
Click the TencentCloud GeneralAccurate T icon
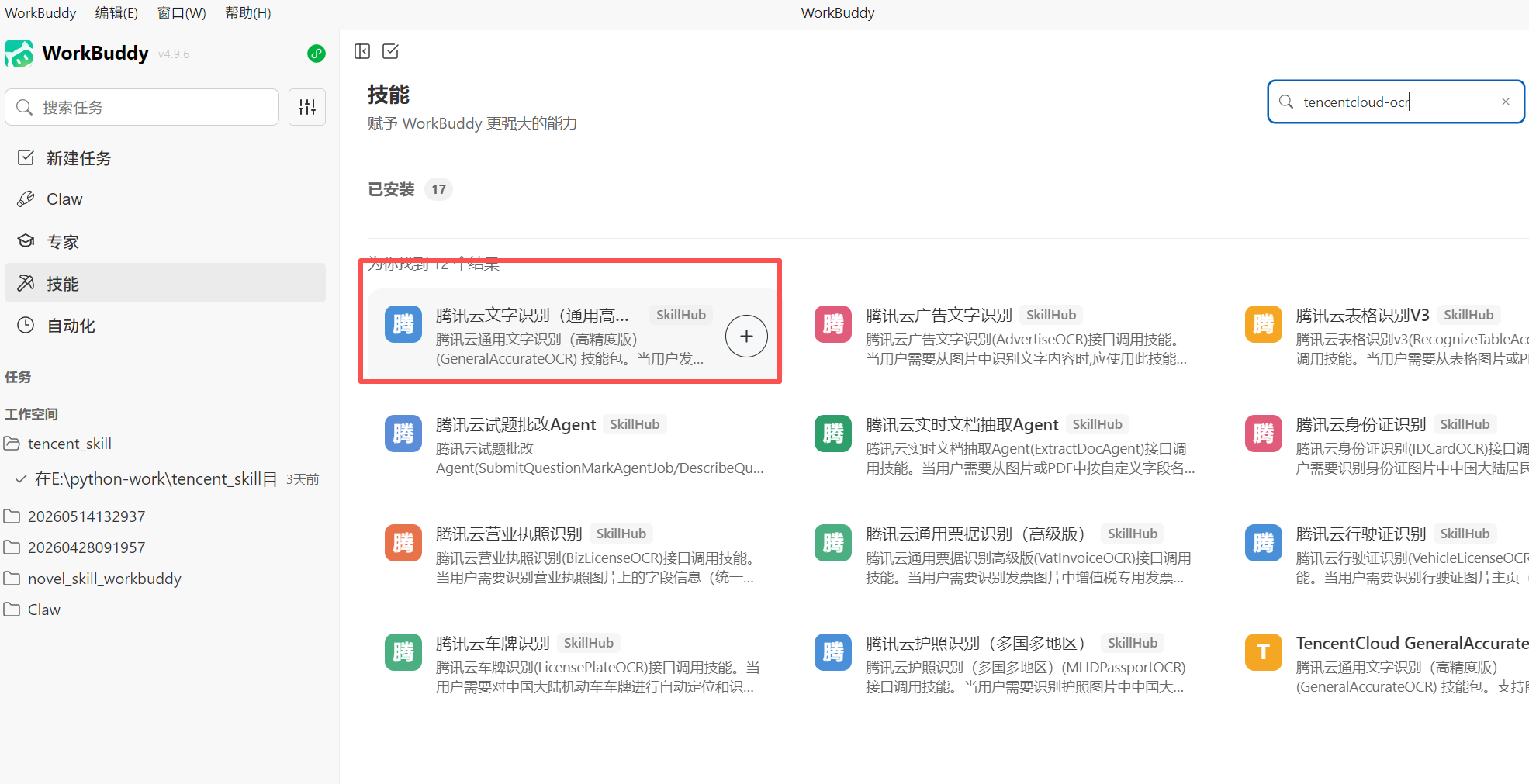(1264, 652)
